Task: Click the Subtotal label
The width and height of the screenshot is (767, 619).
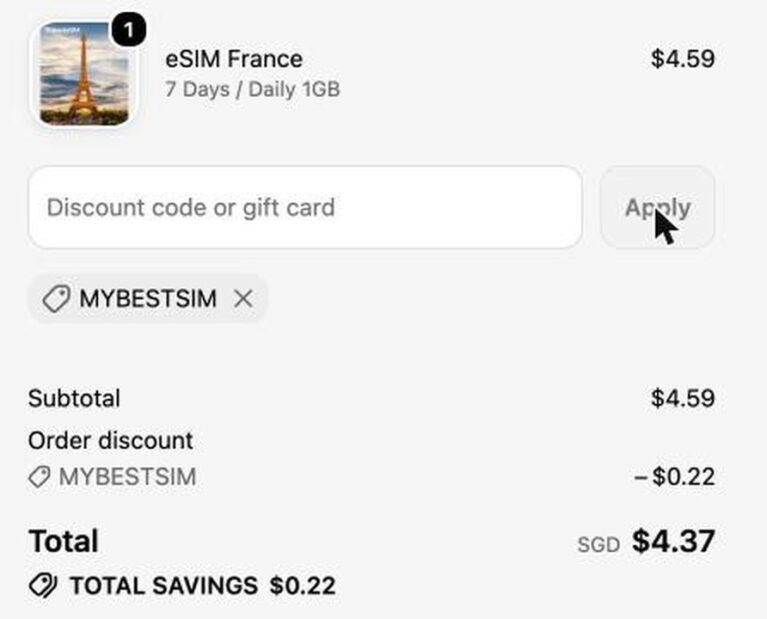Action: tap(74, 398)
